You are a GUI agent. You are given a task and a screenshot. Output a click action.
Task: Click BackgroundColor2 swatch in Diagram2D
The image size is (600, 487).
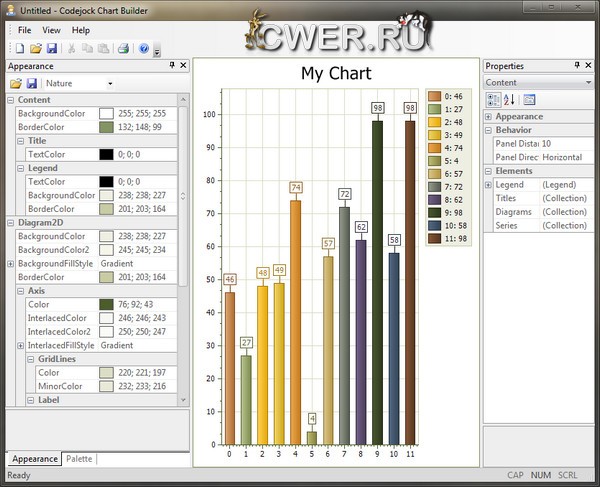pos(106,250)
